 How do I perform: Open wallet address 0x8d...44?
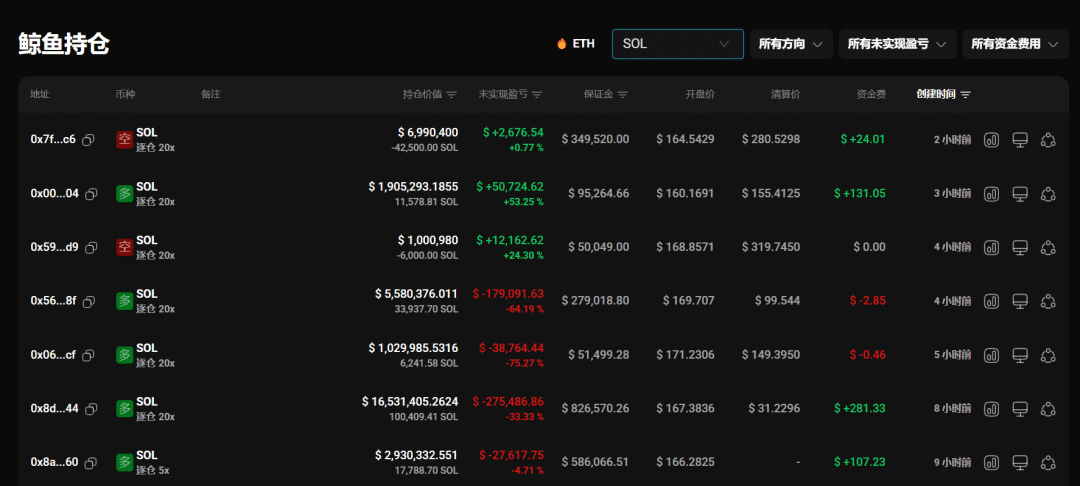pos(53,409)
